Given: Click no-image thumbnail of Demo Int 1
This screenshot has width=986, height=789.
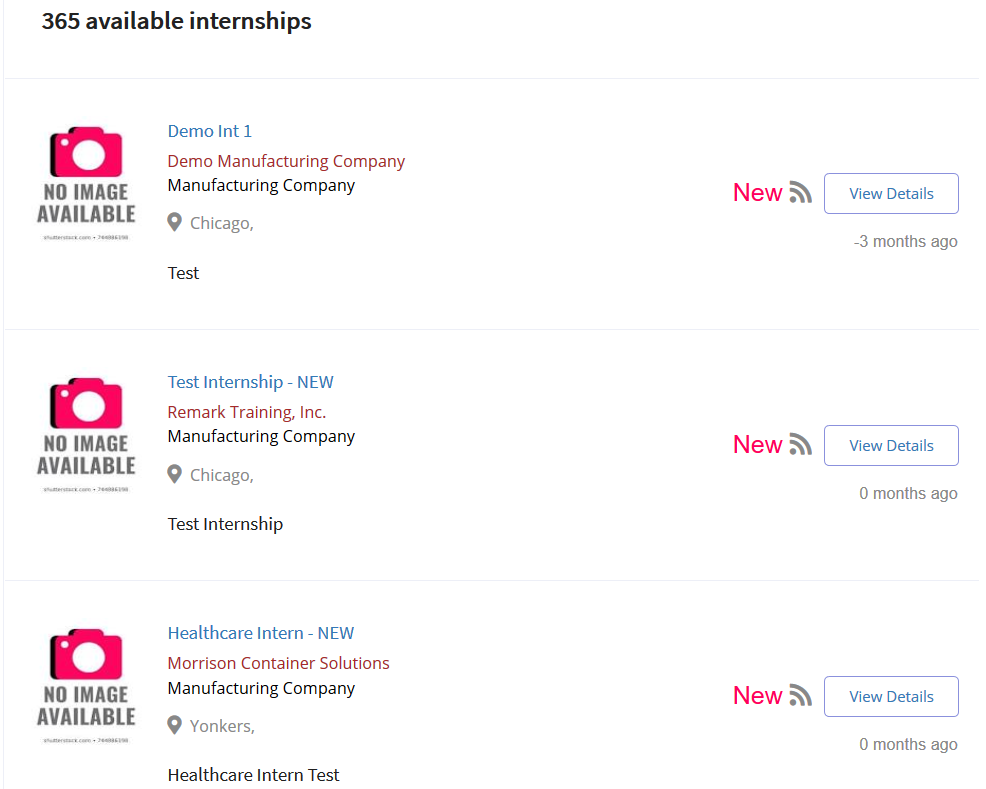Looking at the screenshot, I should pyautogui.click(x=86, y=183).
